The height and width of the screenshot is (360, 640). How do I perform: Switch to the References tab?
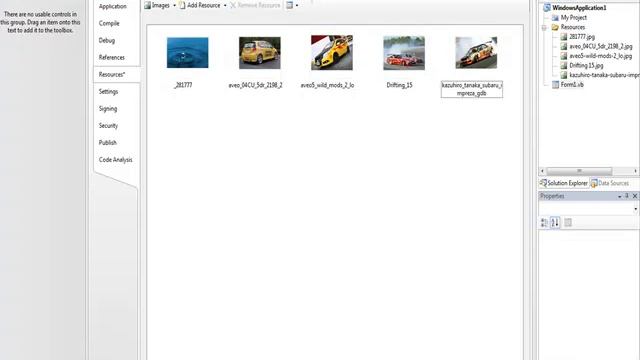click(x=111, y=58)
